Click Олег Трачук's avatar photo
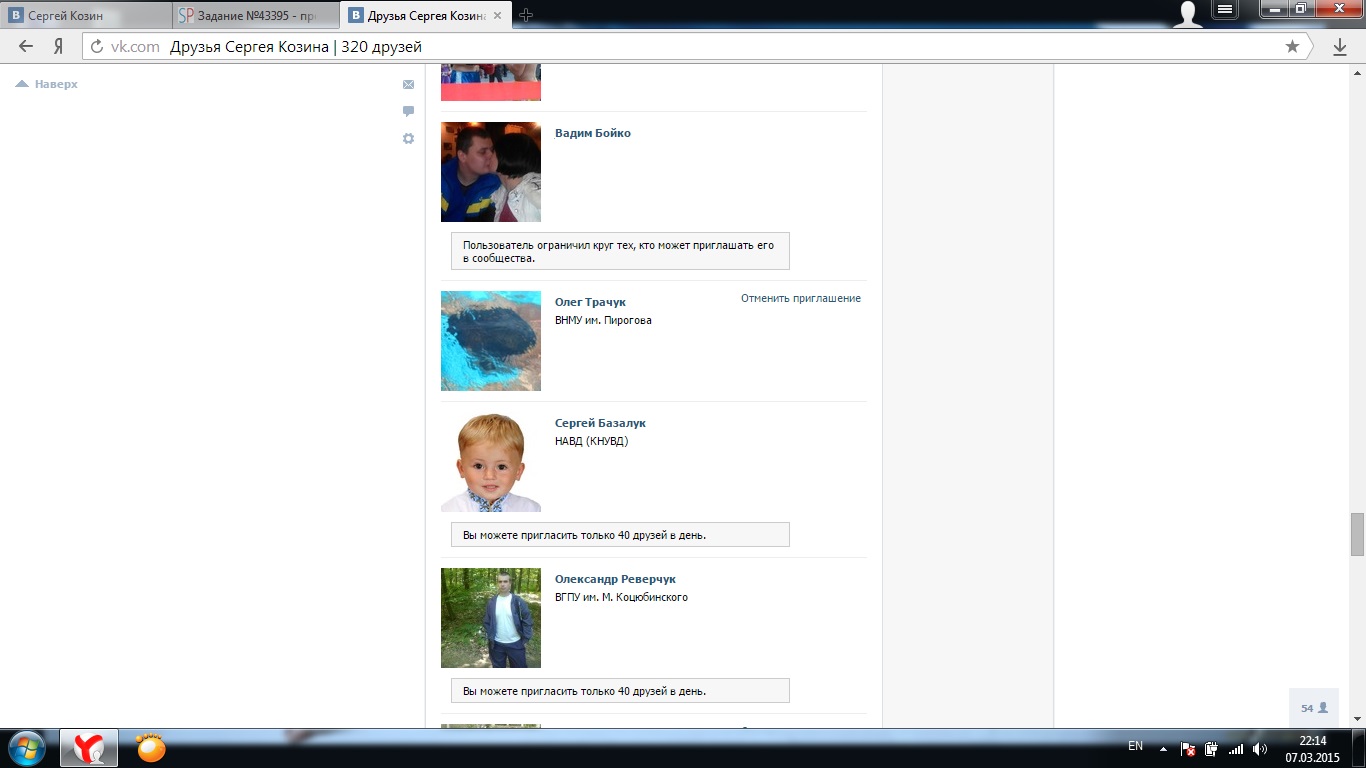 coord(491,341)
